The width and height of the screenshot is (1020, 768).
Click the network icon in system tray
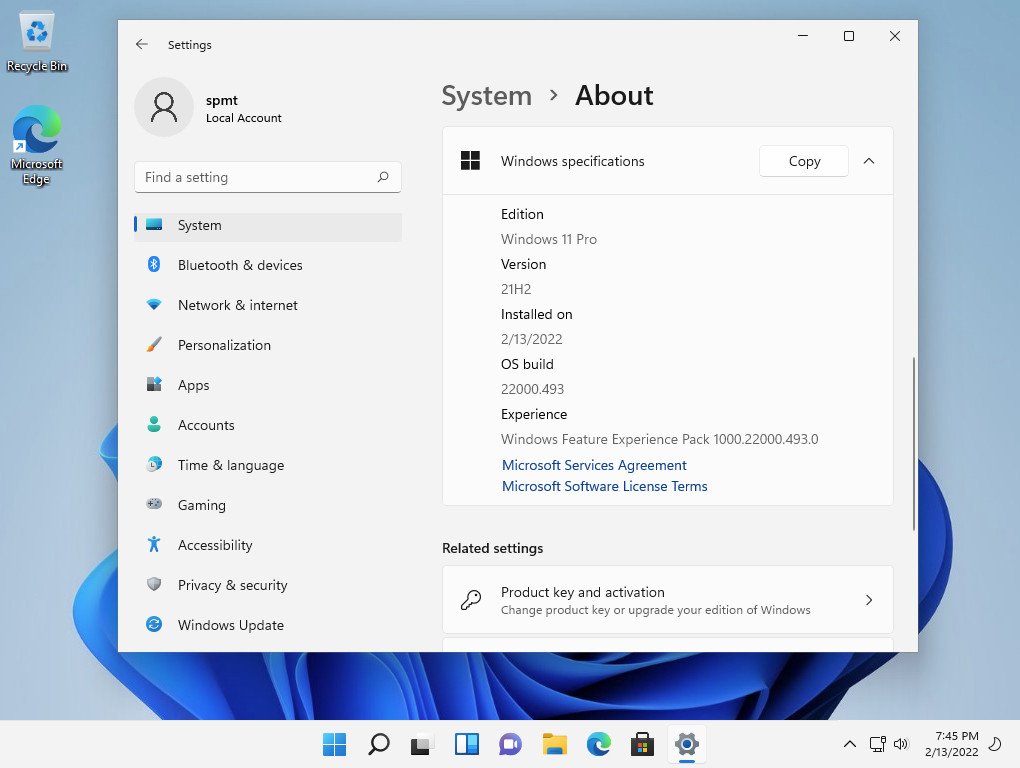[x=878, y=744]
